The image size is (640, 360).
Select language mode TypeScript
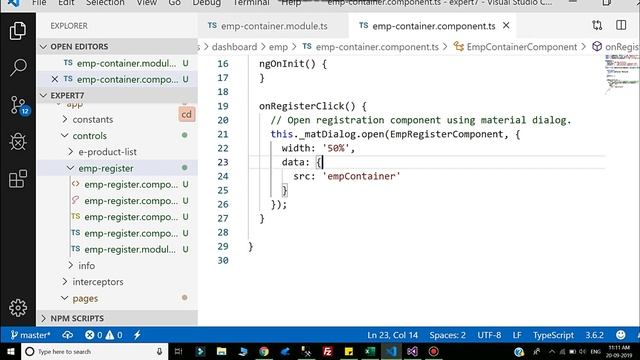553,335
